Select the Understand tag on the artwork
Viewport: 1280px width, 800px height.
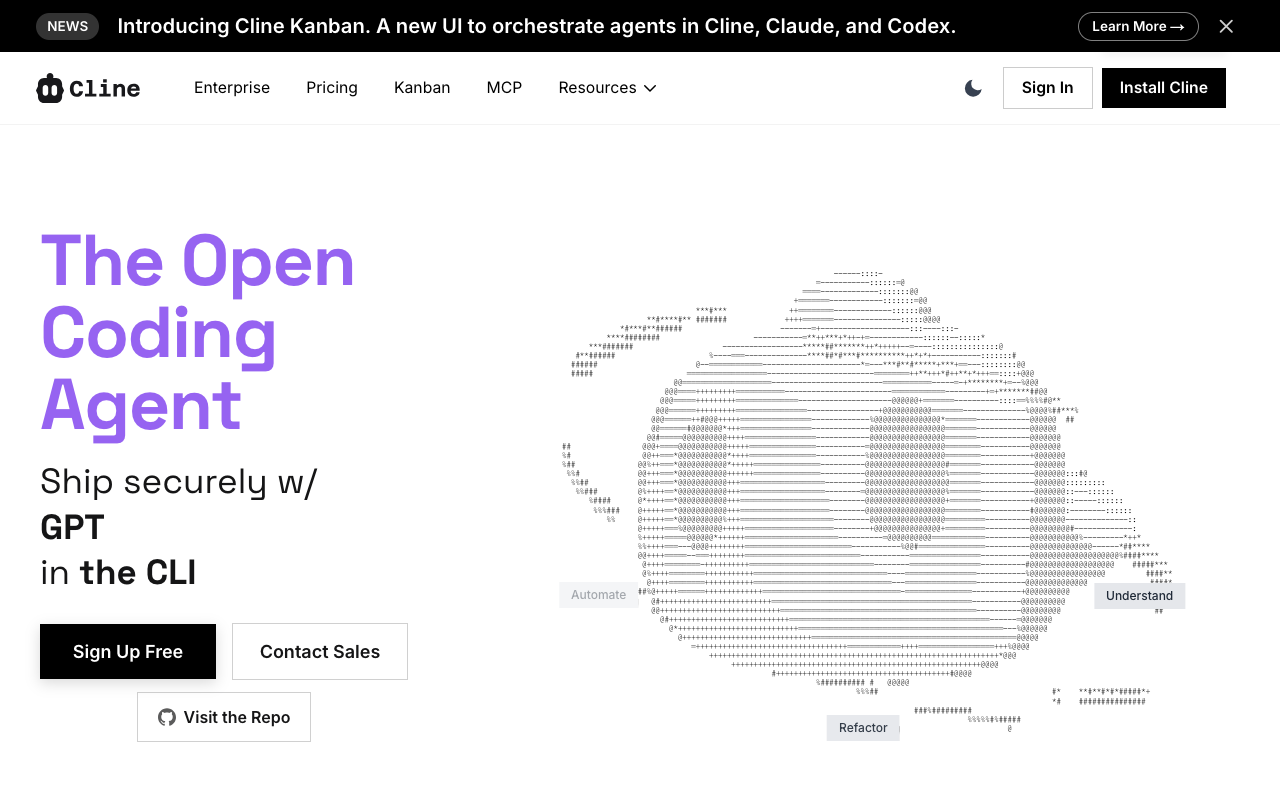click(x=1139, y=595)
